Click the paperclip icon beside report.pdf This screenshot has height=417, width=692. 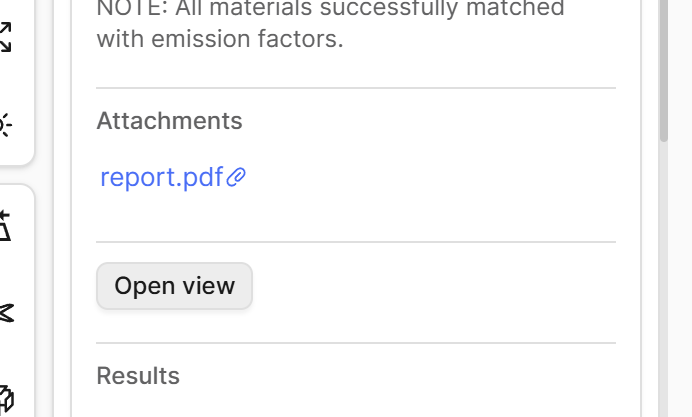point(236,177)
